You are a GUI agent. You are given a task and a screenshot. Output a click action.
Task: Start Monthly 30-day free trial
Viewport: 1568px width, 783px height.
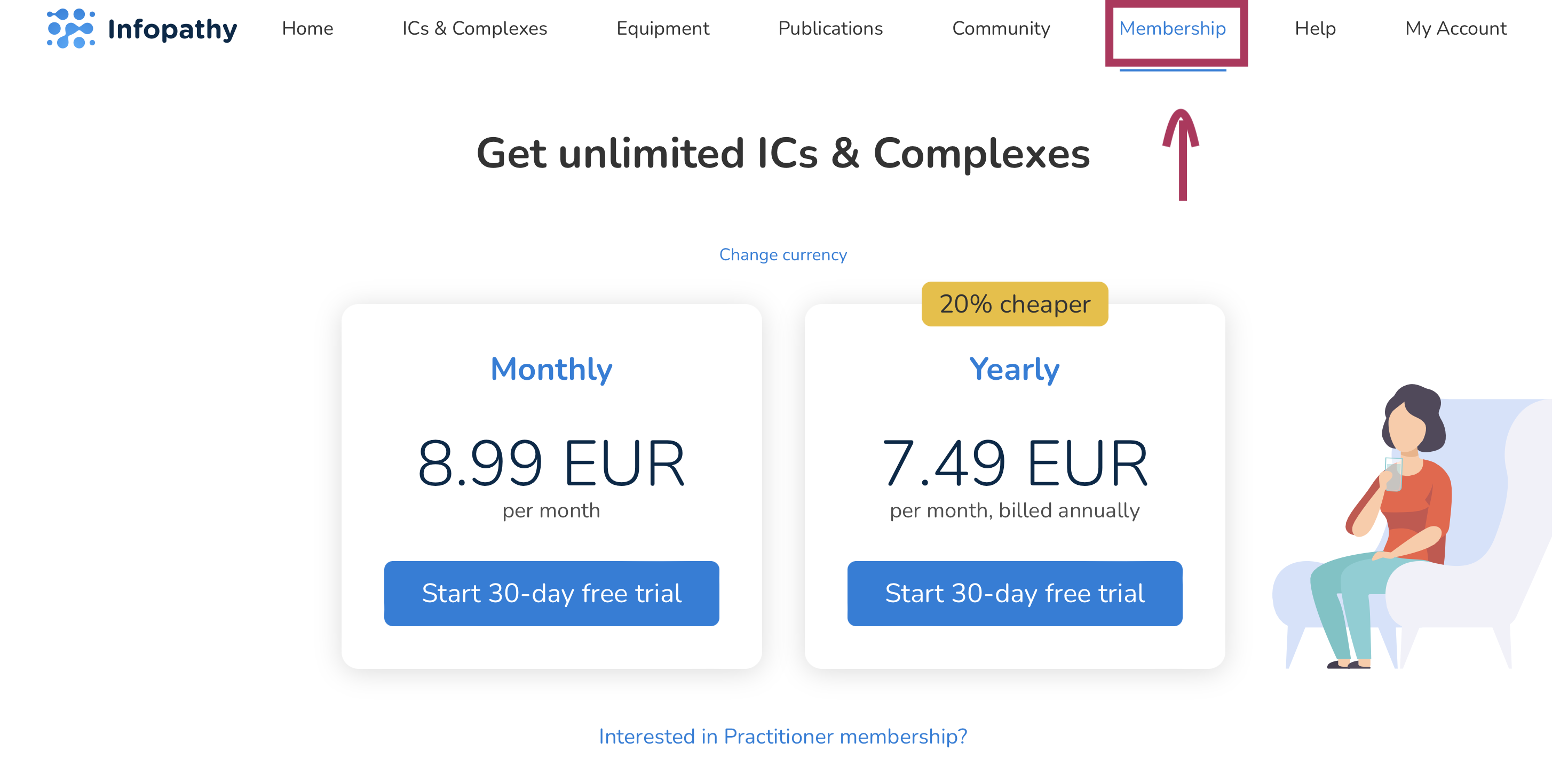[x=551, y=593]
